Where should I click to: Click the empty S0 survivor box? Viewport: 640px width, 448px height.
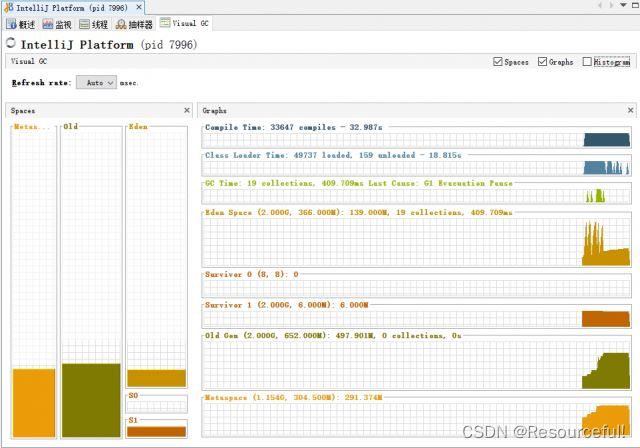[157, 406]
